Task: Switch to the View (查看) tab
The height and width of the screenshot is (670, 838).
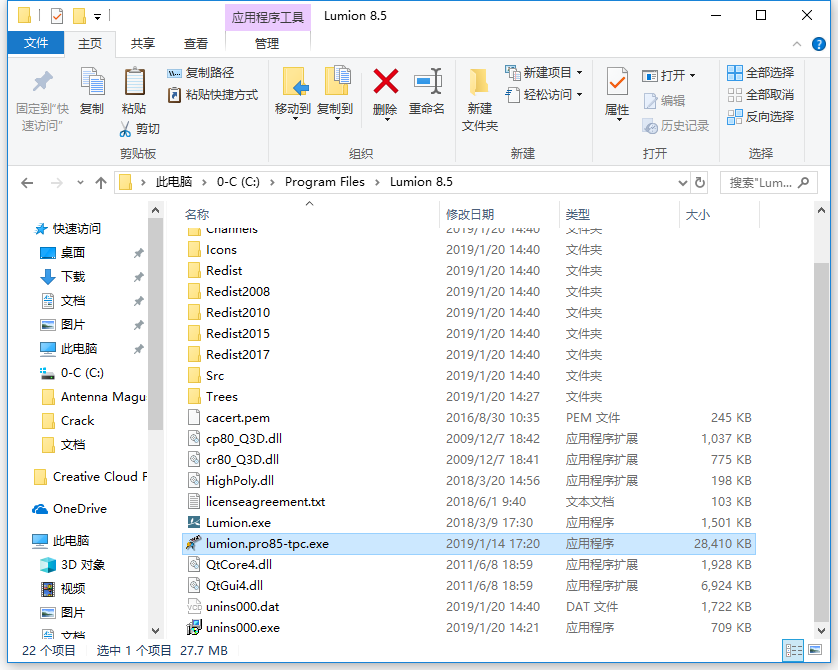Action: pyautogui.click(x=196, y=43)
